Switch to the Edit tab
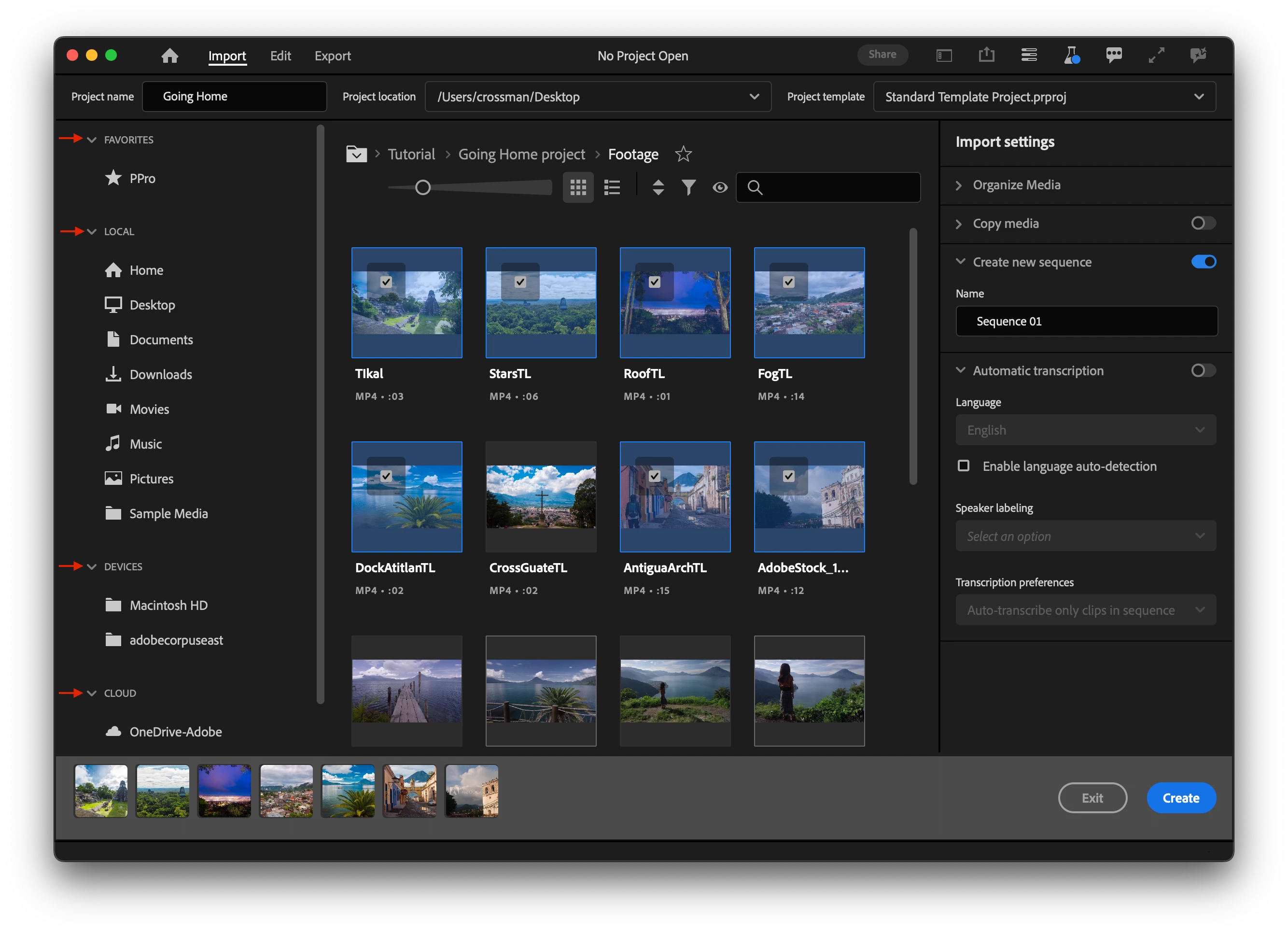Viewport: 1288px width, 933px height. click(280, 56)
